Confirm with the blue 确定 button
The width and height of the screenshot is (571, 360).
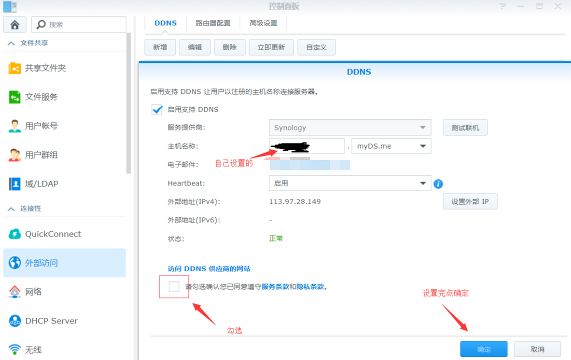(484, 349)
